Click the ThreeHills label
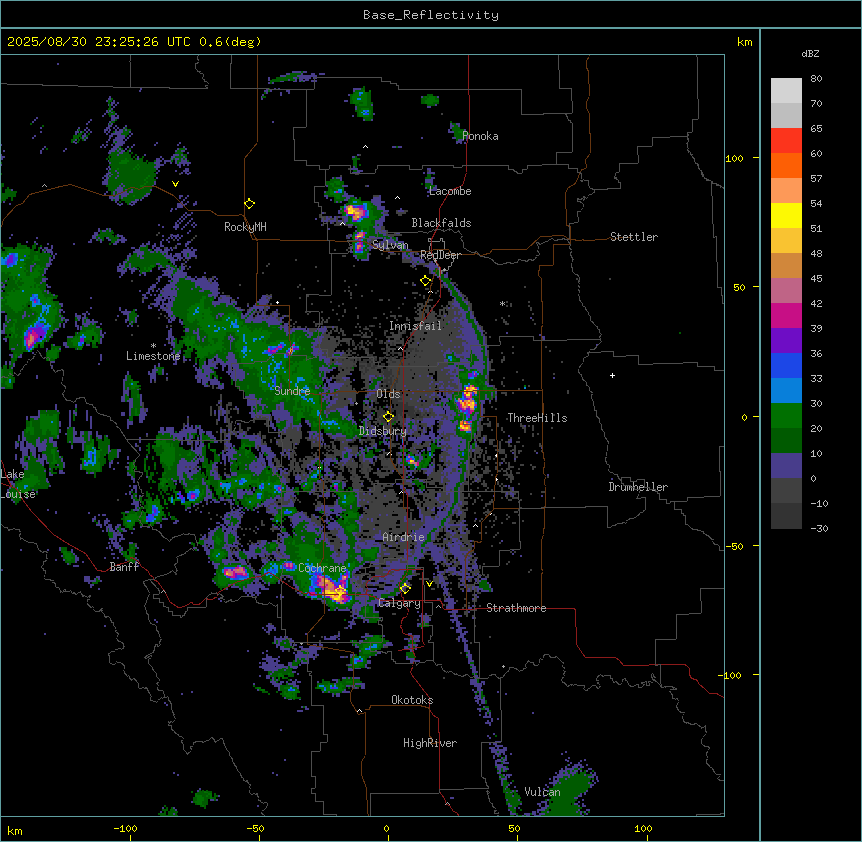Viewport: 862px width, 842px height. click(x=537, y=418)
